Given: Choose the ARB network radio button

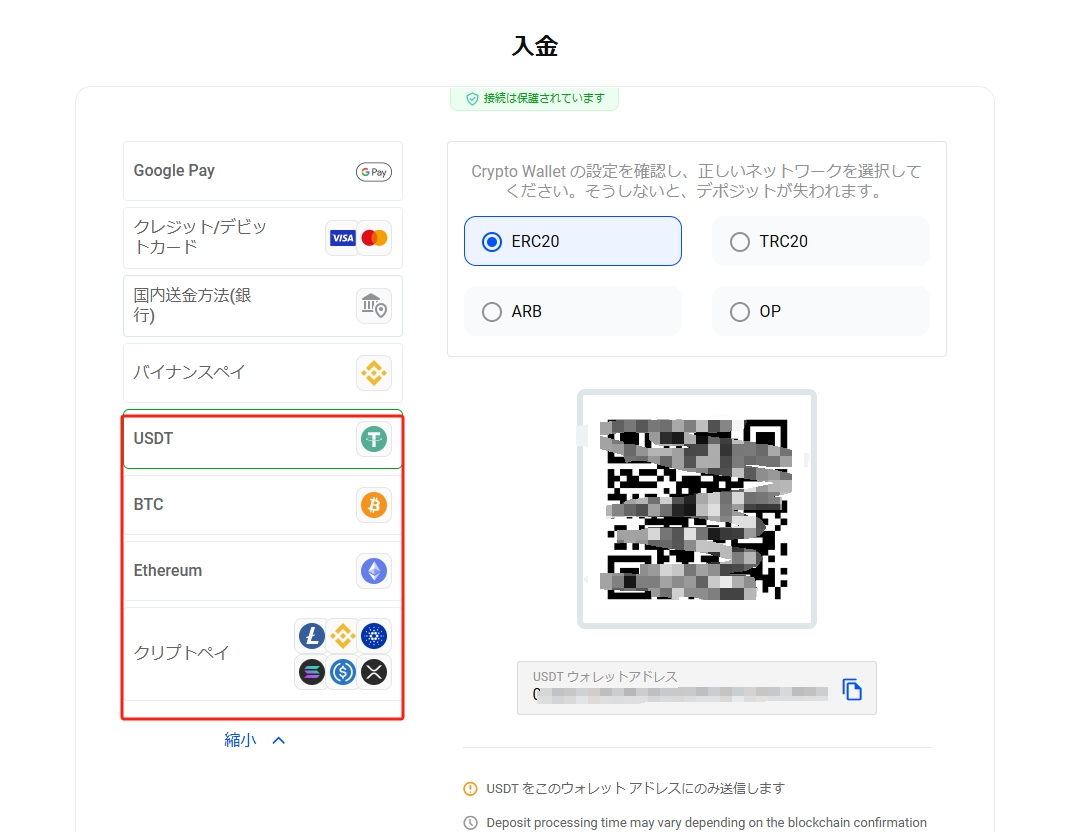Looking at the screenshot, I should click(x=492, y=312).
